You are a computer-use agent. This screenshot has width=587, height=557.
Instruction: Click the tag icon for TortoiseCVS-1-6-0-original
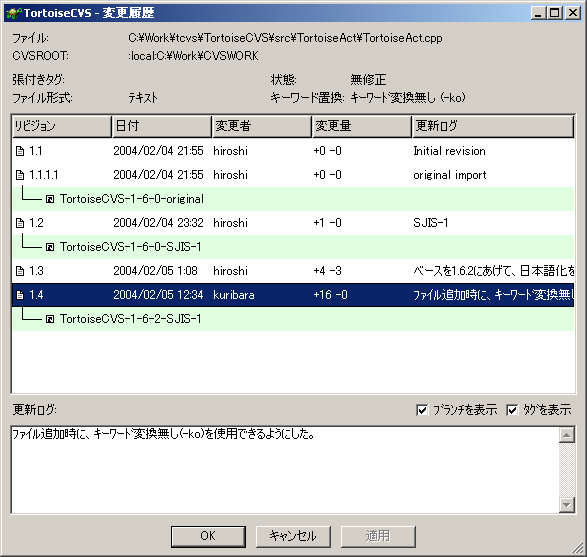[50, 199]
